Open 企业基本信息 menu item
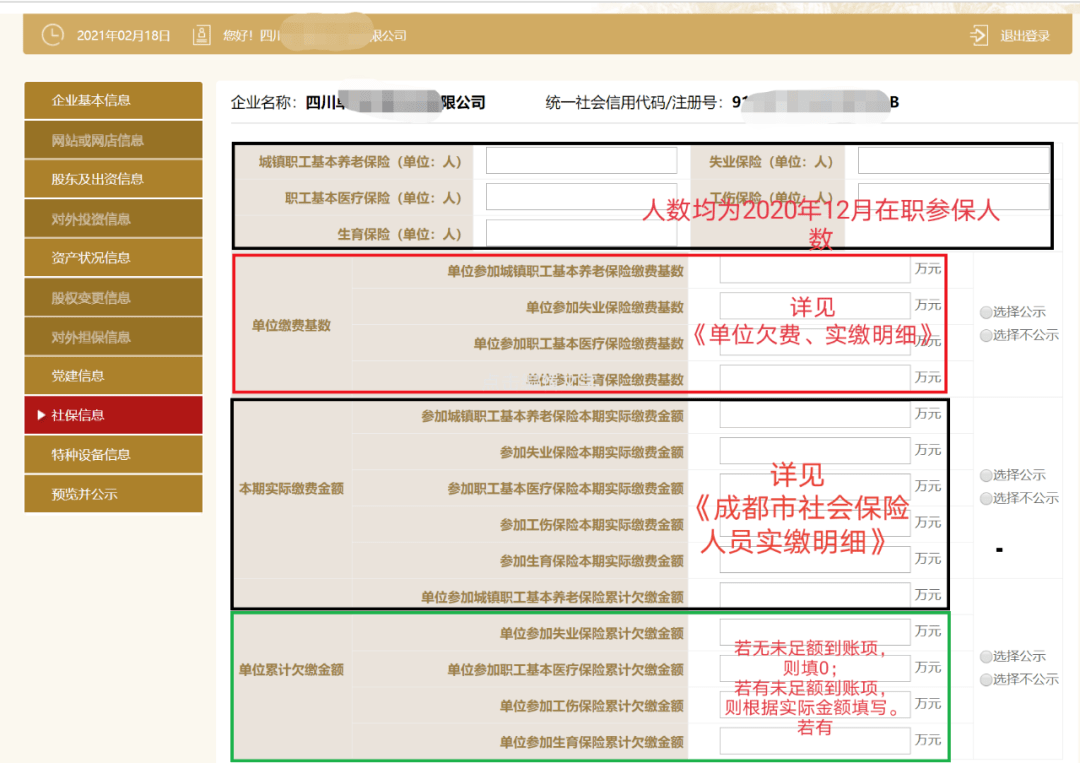 pos(113,100)
